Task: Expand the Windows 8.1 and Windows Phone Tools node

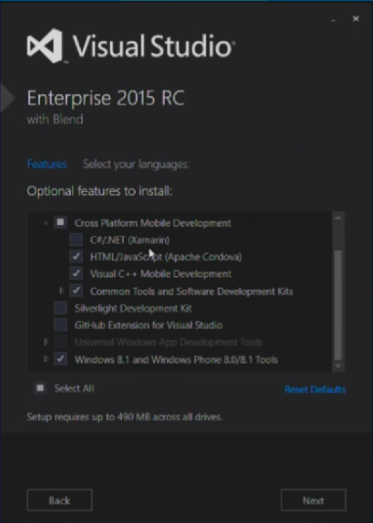Action: click(46, 359)
